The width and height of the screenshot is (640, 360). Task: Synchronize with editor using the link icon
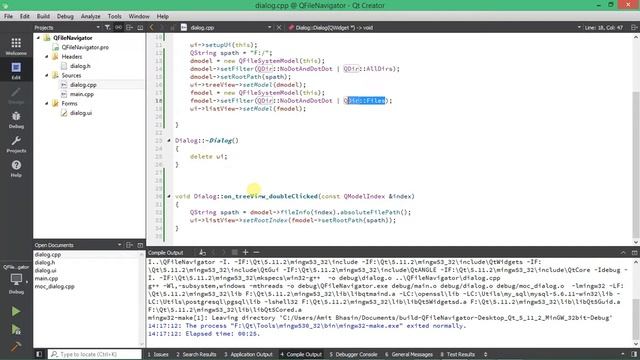(118, 27)
